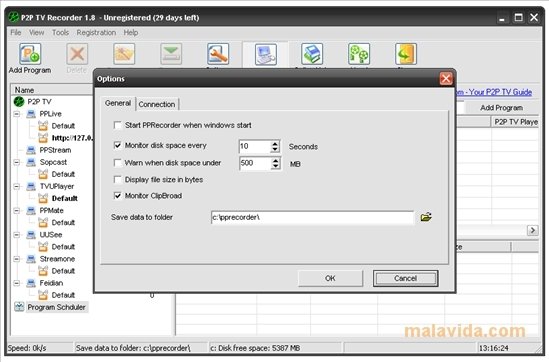Screen dimensions: 549x362
Task: Click the Save data to folder path field
Action: click(x=312, y=217)
